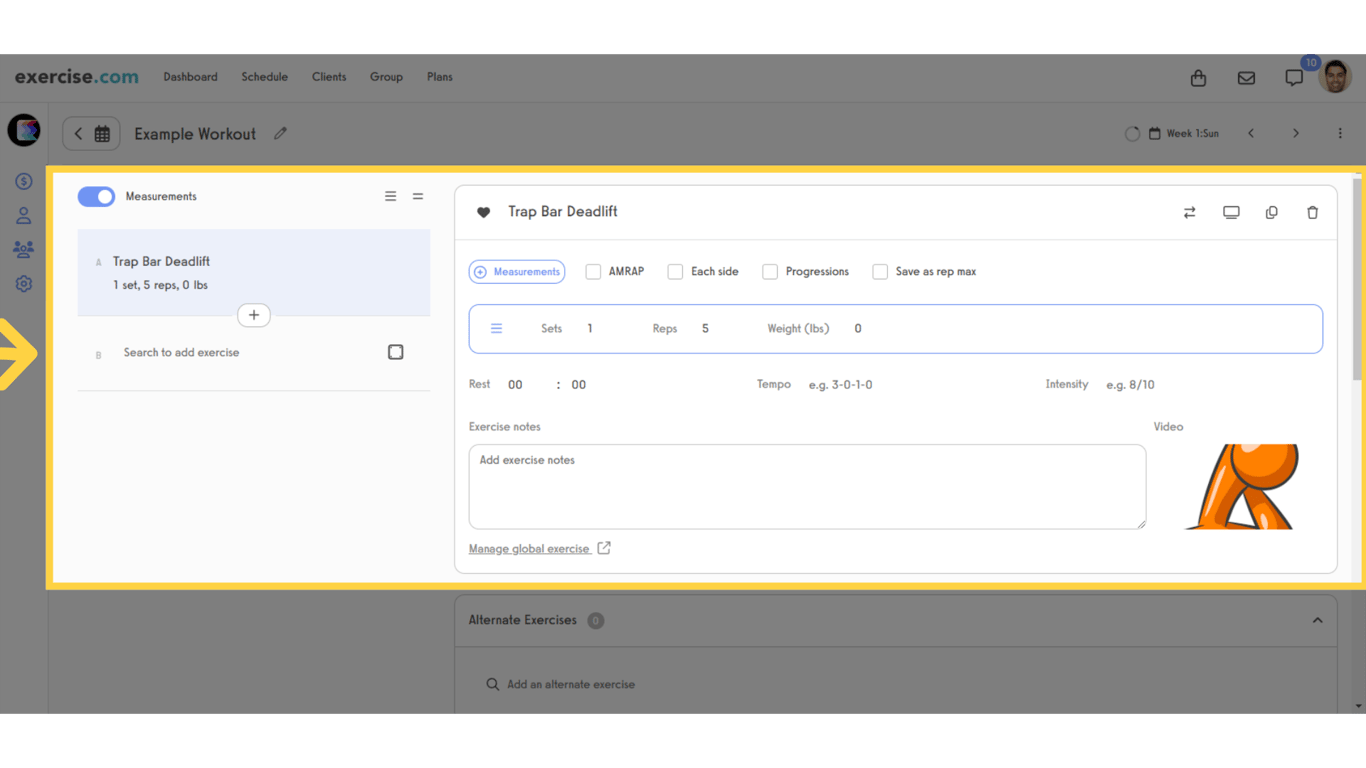Open the shopping bag icon in the header
1366x768 pixels.
pos(1198,78)
